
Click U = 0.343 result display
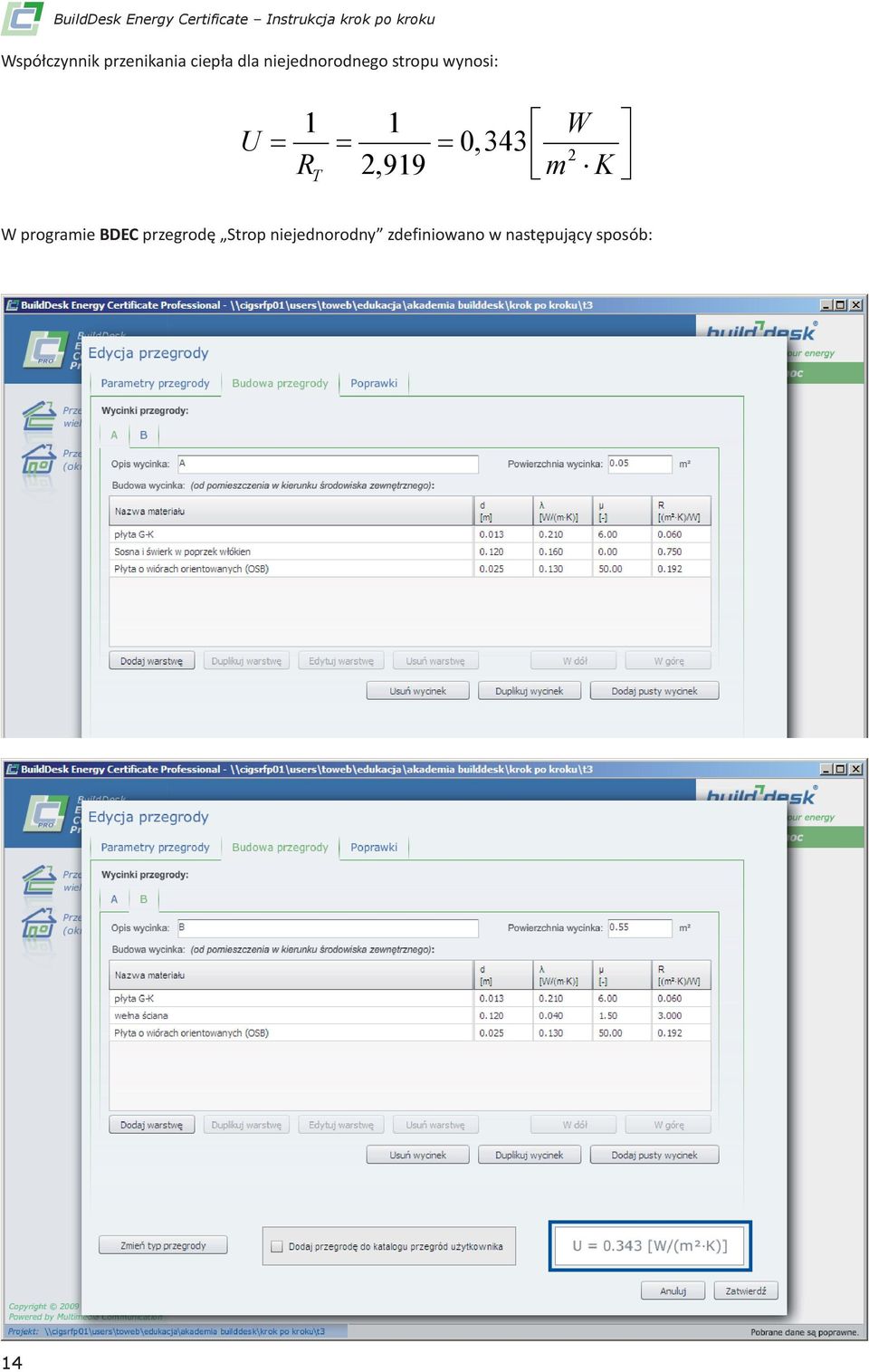click(650, 1246)
